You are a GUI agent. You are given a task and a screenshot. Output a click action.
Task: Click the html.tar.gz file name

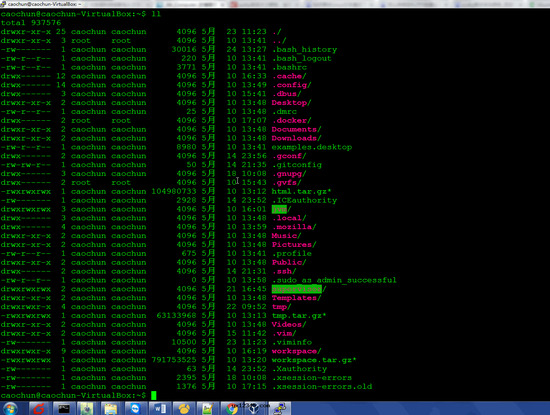click(302, 192)
